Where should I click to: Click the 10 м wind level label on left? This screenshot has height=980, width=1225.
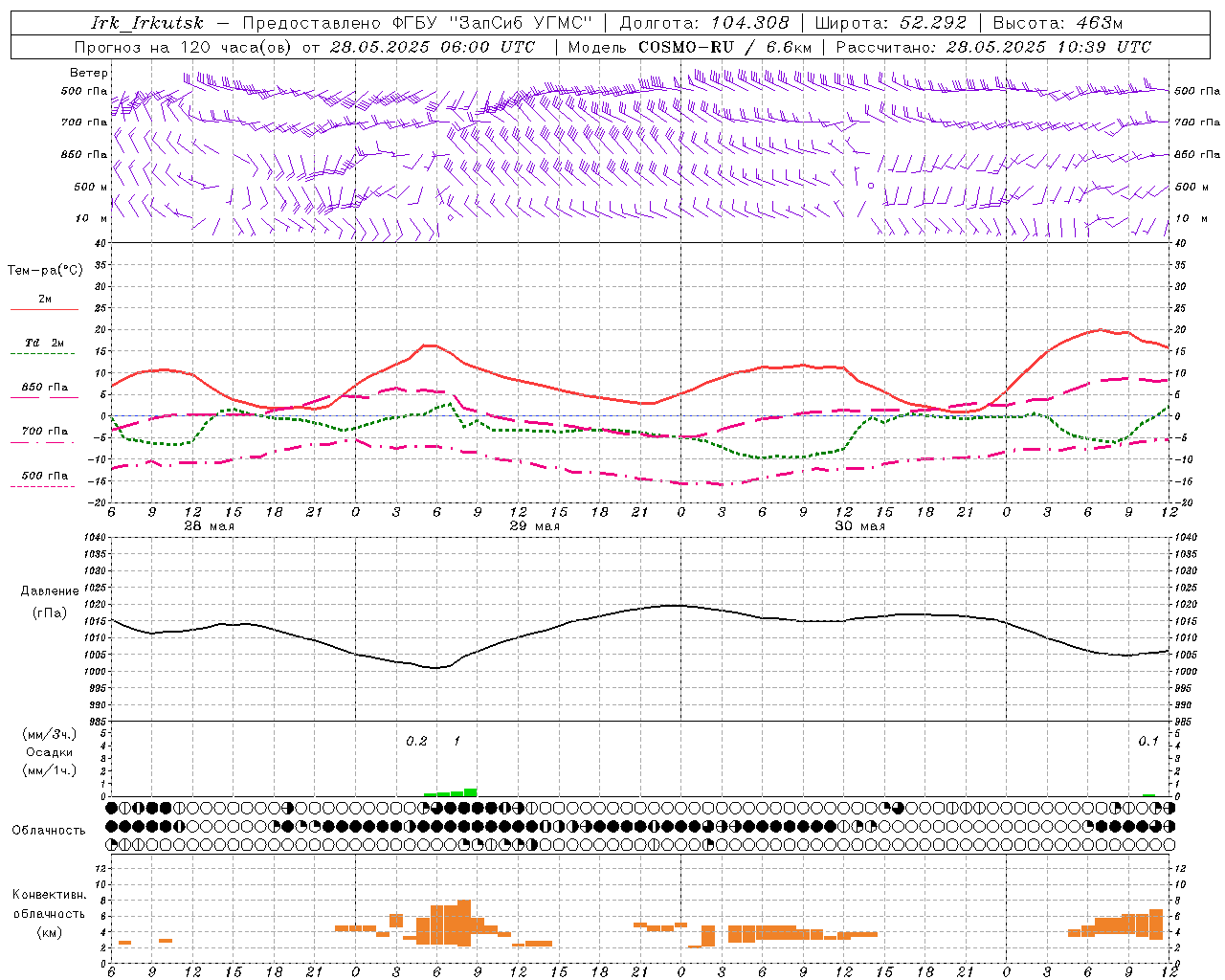[x=92, y=218]
